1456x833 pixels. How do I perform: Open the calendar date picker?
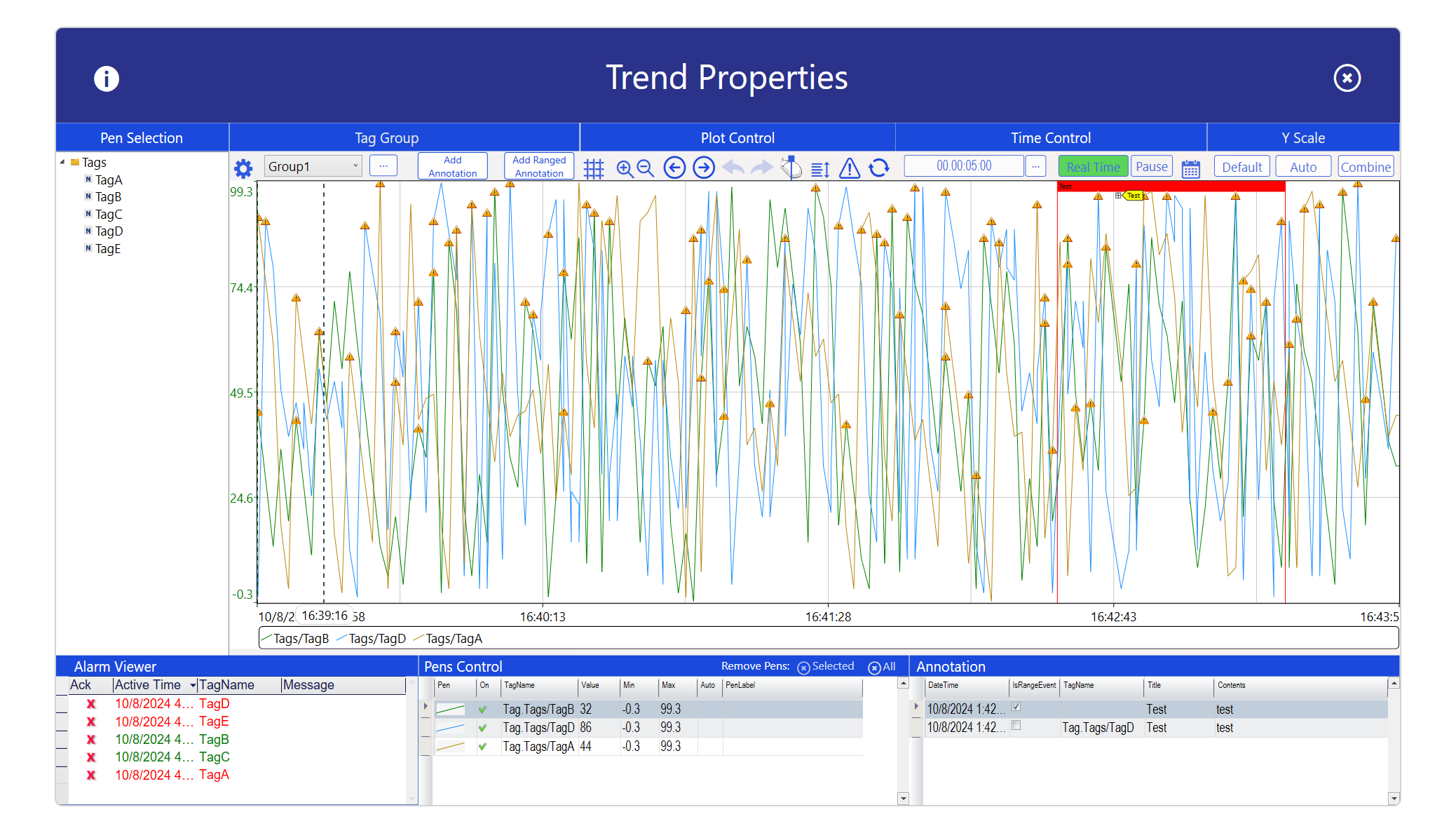click(x=1190, y=168)
